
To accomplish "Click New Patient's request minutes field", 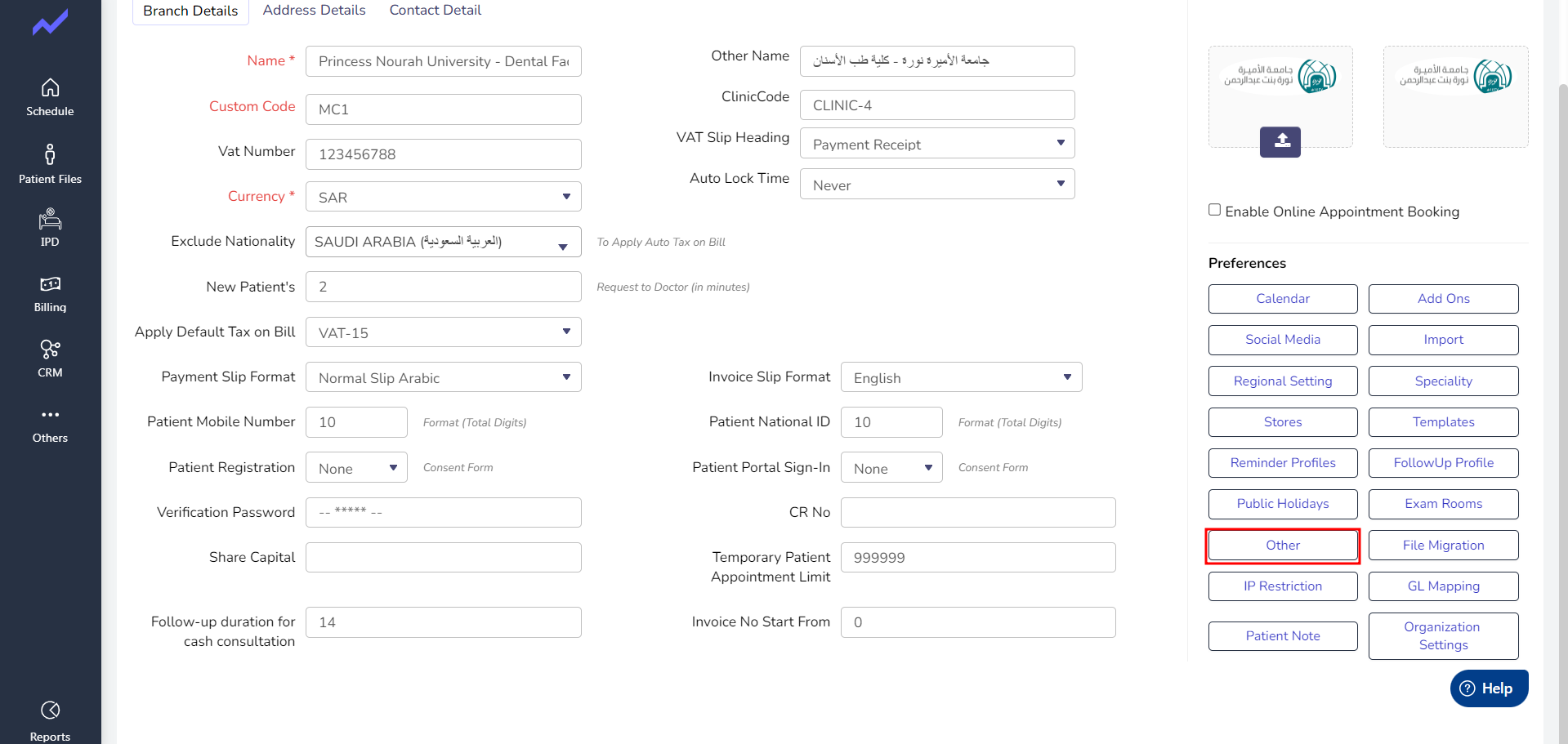I will 444,287.
